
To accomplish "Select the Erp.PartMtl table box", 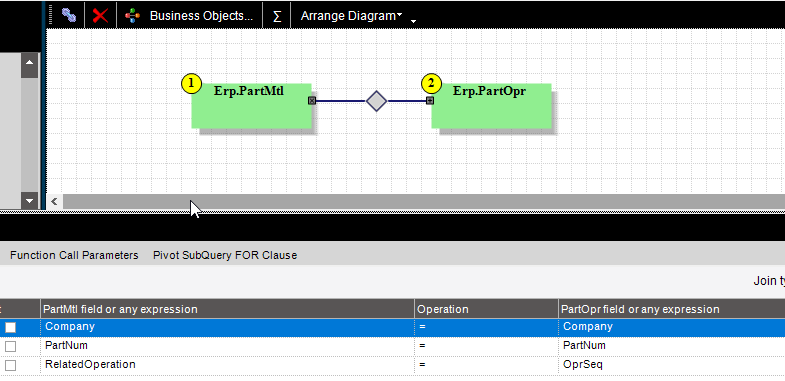I will (251, 106).
